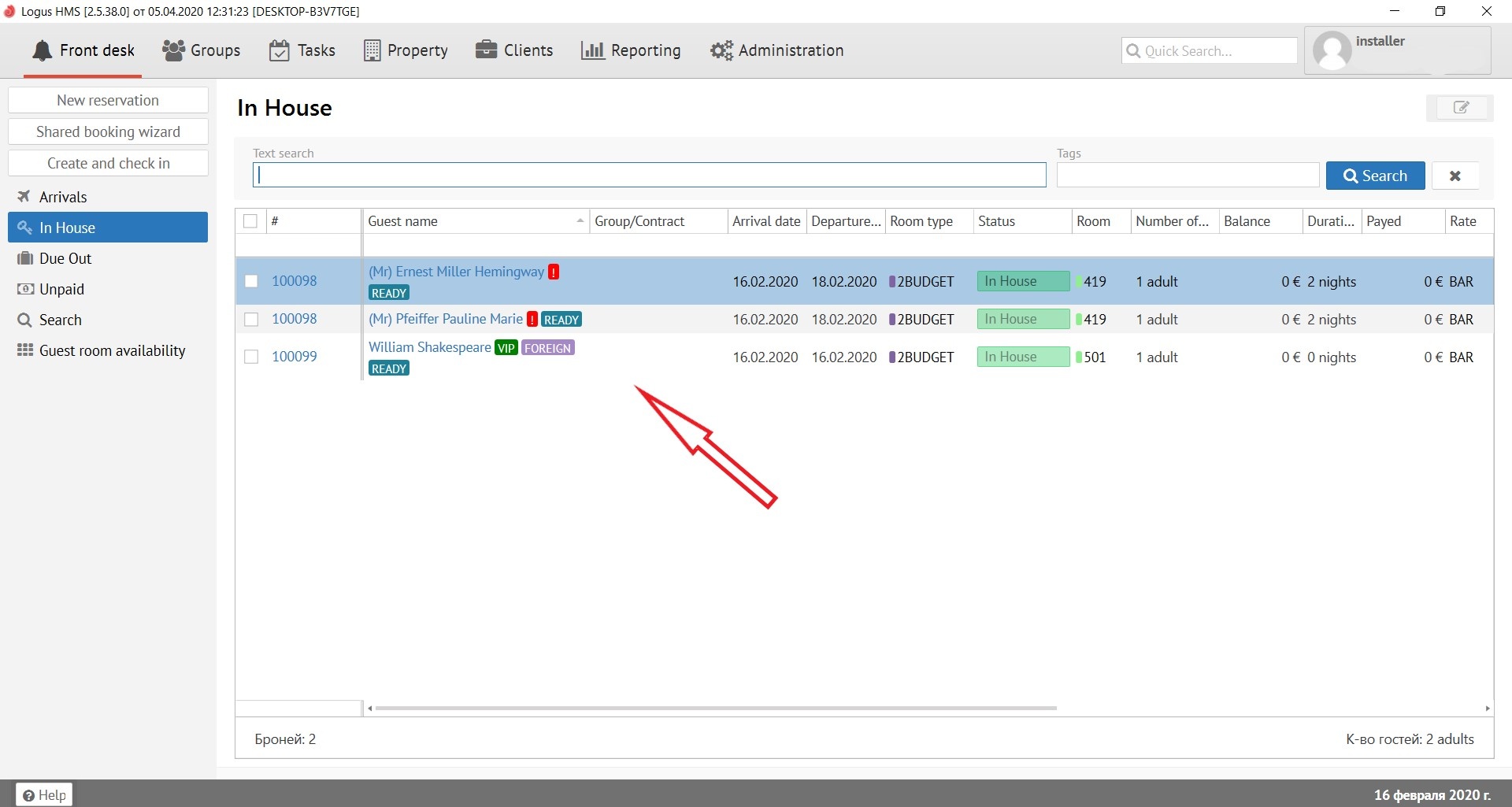This screenshot has width=1512, height=807.
Task: Open the Administration menu
Action: 776,50
